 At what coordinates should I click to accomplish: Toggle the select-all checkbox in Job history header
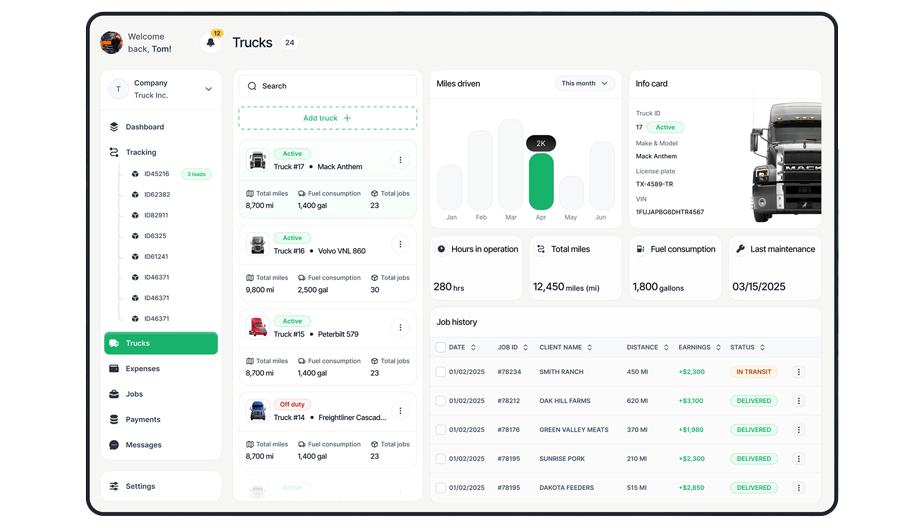(441, 347)
